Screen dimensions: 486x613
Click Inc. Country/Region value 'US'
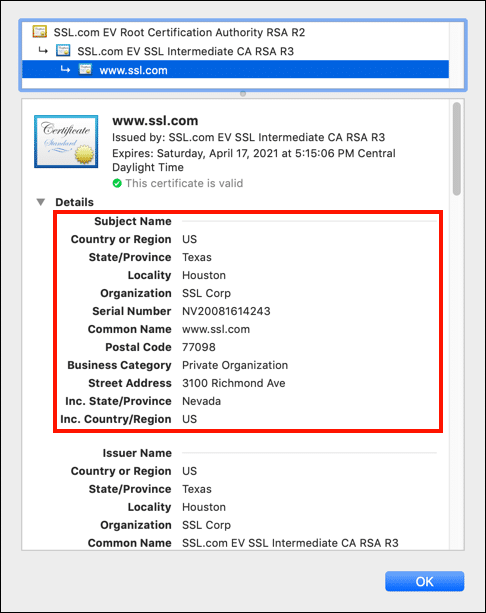pos(190,419)
